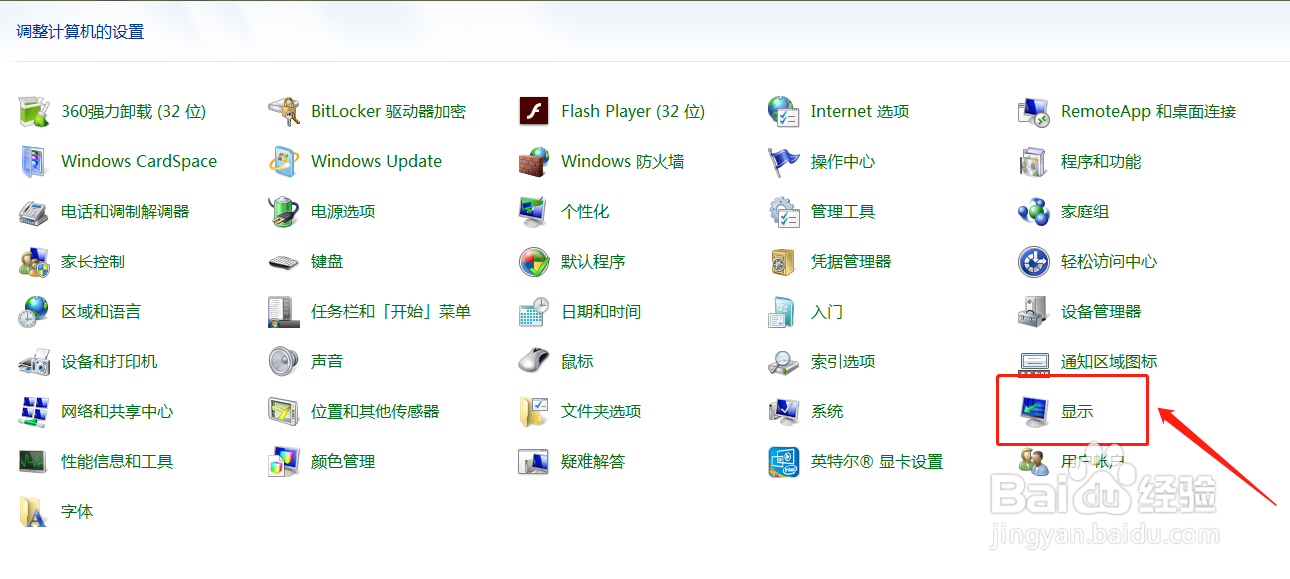The width and height of the screenshot is (1290, 579).
Task: Open the 区域和语言 globe icon
Action: tap(34, 312)
